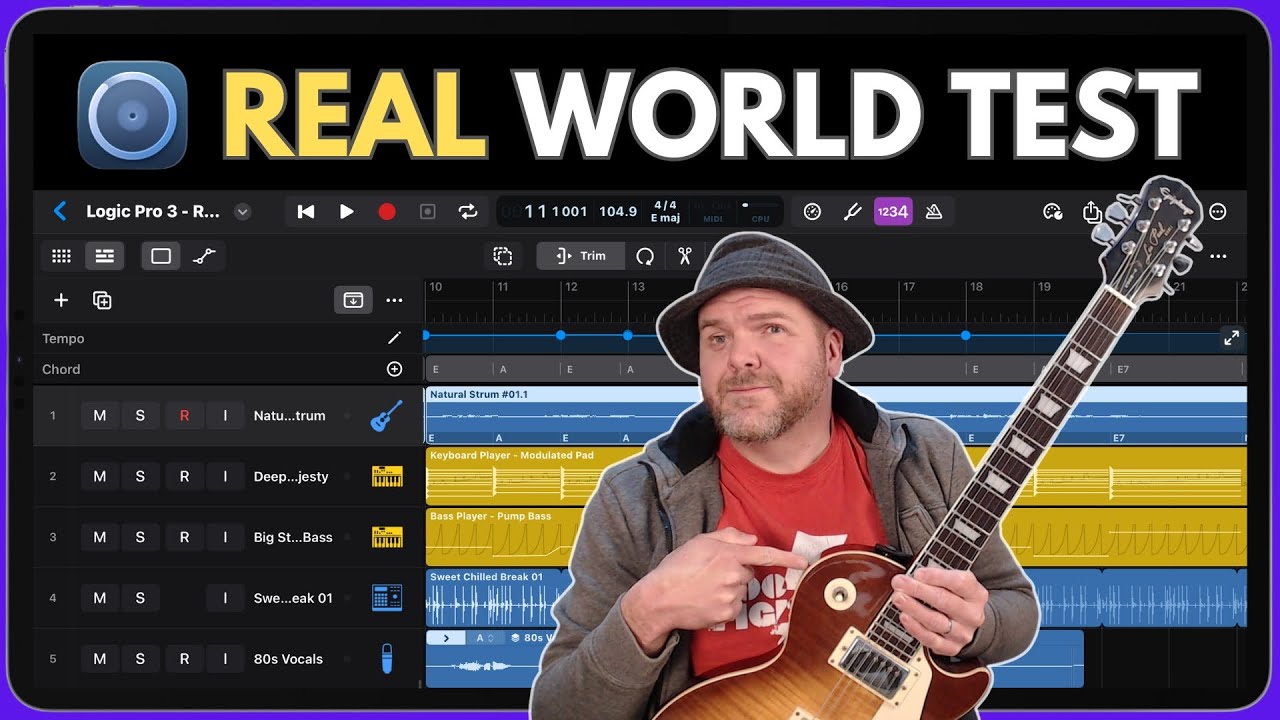The height and width of the screenshot is (720, 1280).
Task: Open the Tuner icon
Action: pos(853,212)
